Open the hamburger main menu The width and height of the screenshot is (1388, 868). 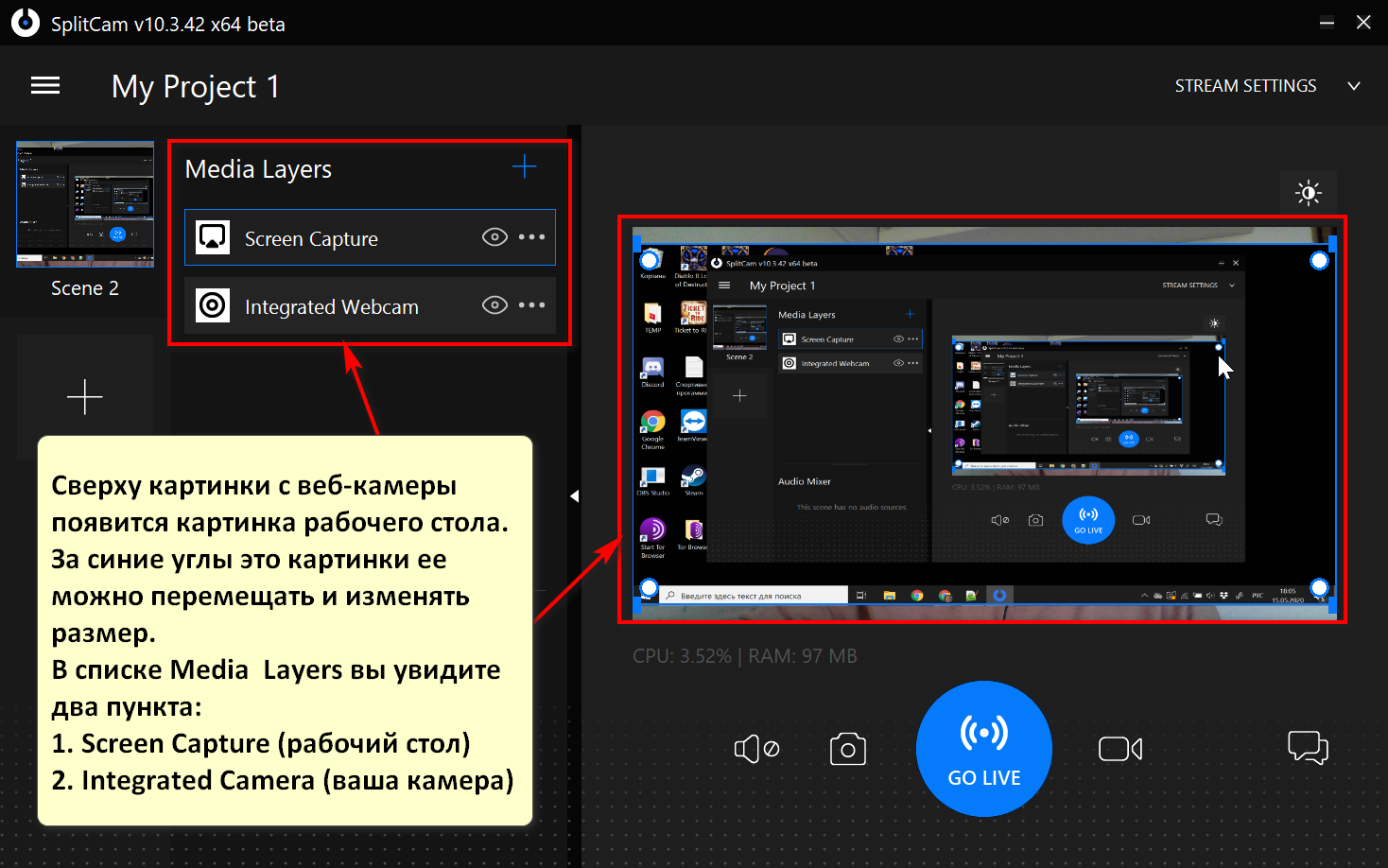(x=45, y=86)
